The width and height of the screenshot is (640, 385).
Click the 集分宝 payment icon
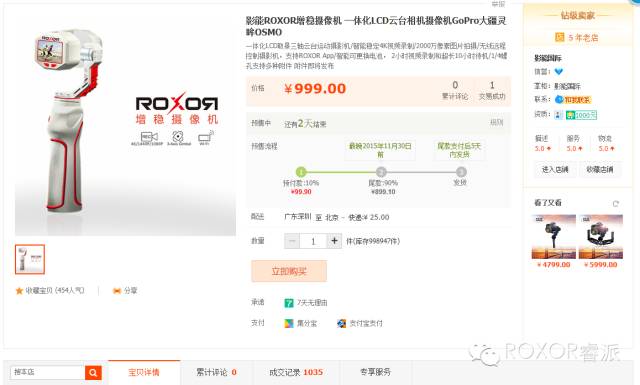(289, 323)
